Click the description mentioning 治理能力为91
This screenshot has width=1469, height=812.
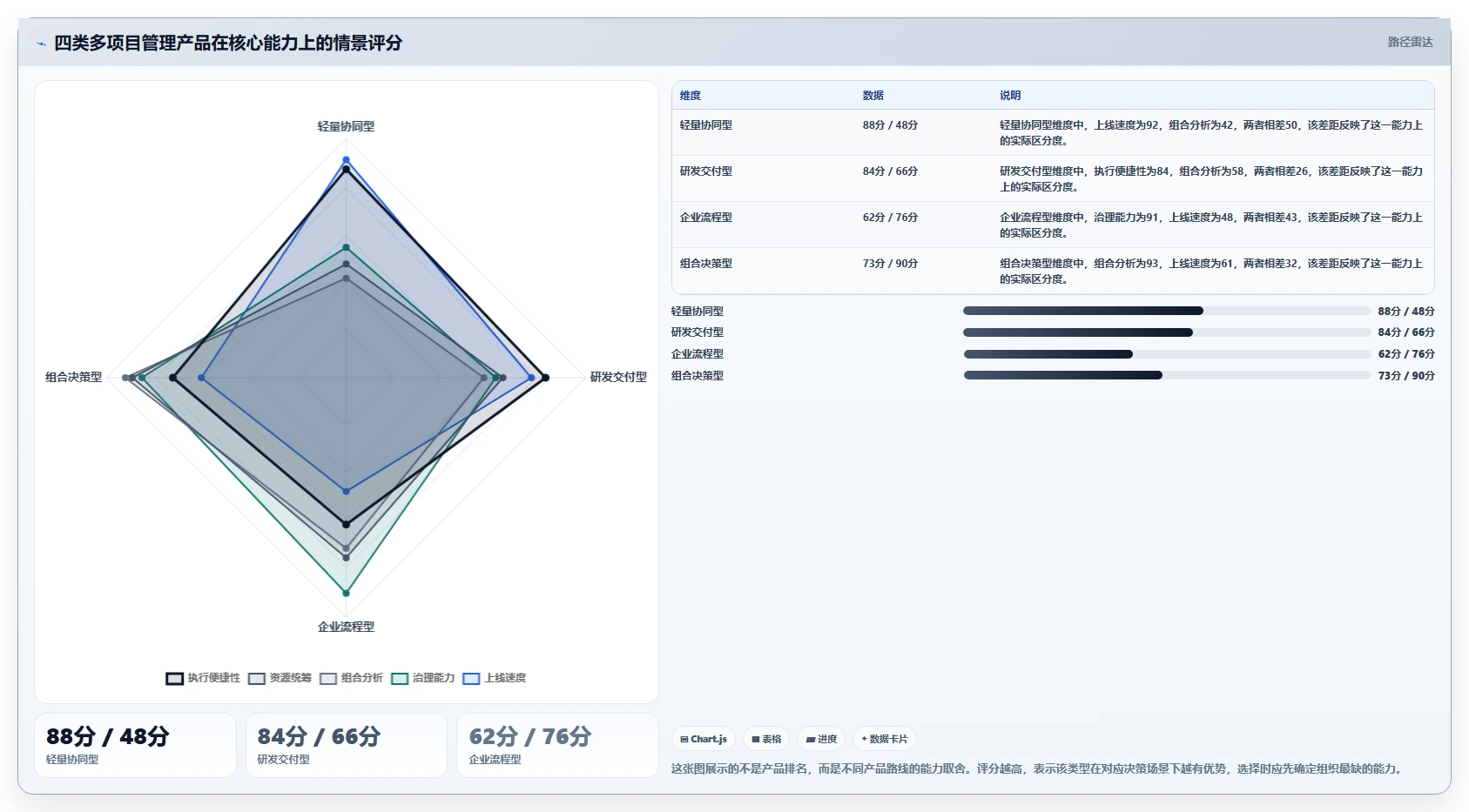pyautogui.click(x=1211, y=225)
